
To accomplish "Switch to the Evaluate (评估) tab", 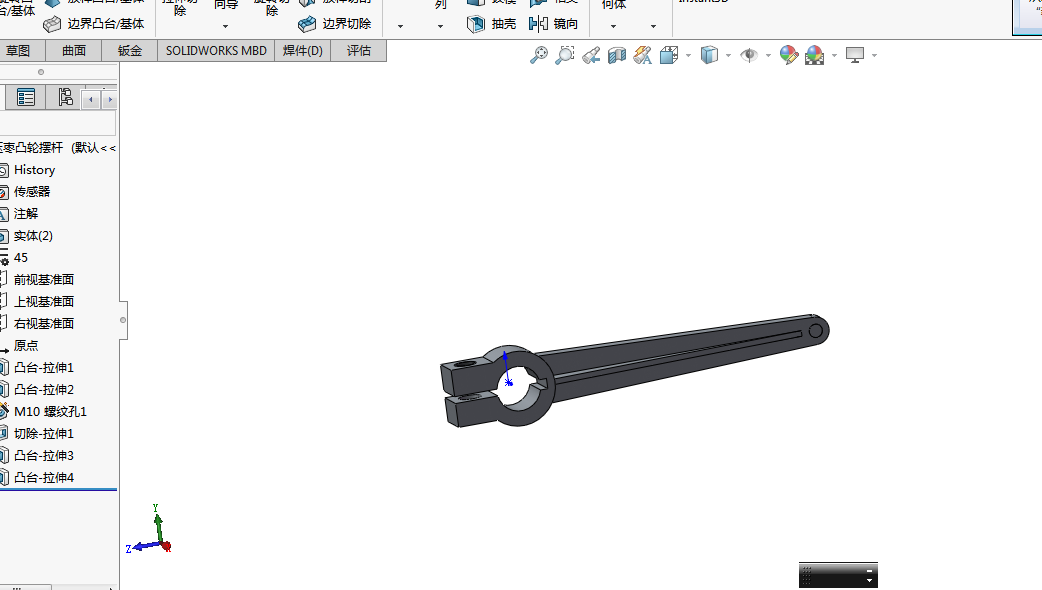I will click(359, 51).
